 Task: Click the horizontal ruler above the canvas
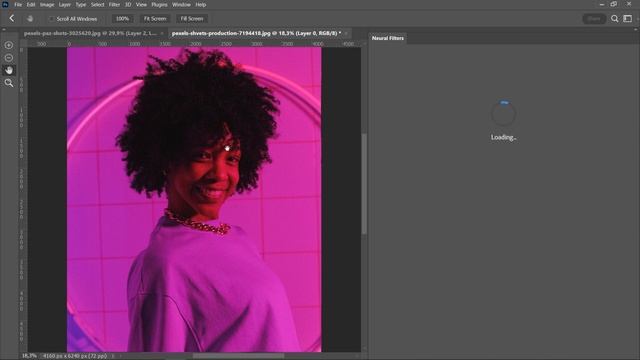(x=194, y=44)
